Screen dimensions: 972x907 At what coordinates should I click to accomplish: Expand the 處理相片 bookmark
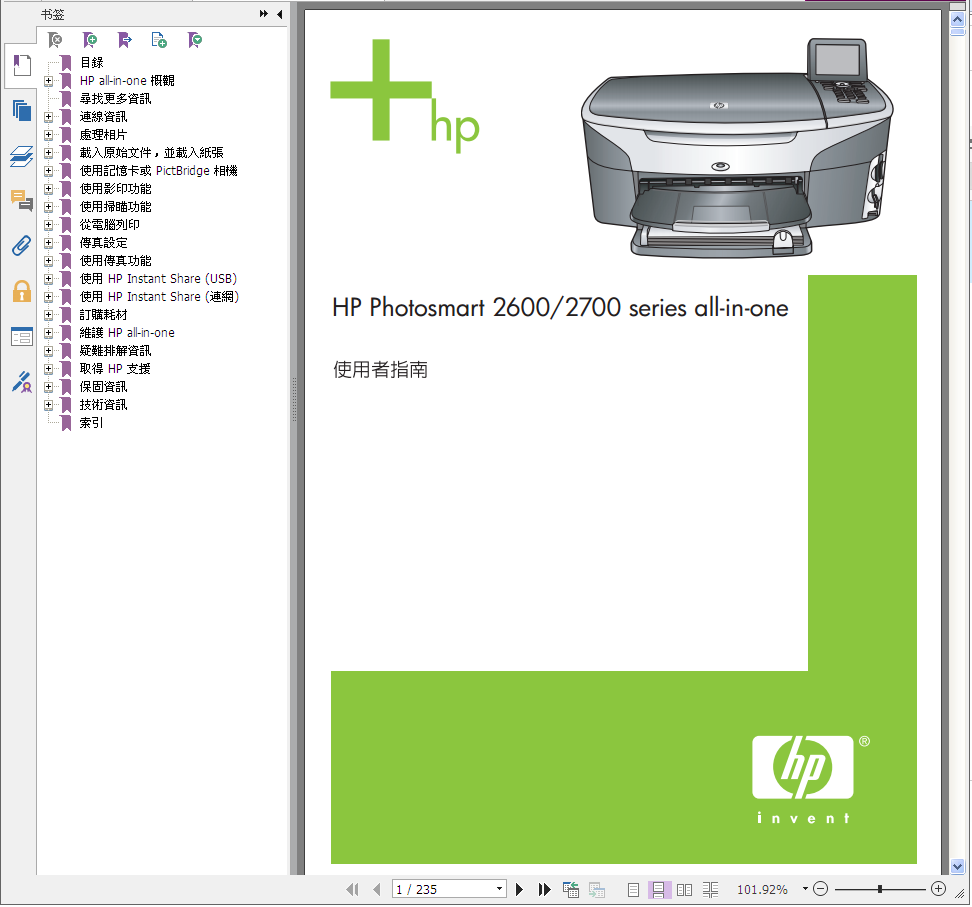pos(48,135)
